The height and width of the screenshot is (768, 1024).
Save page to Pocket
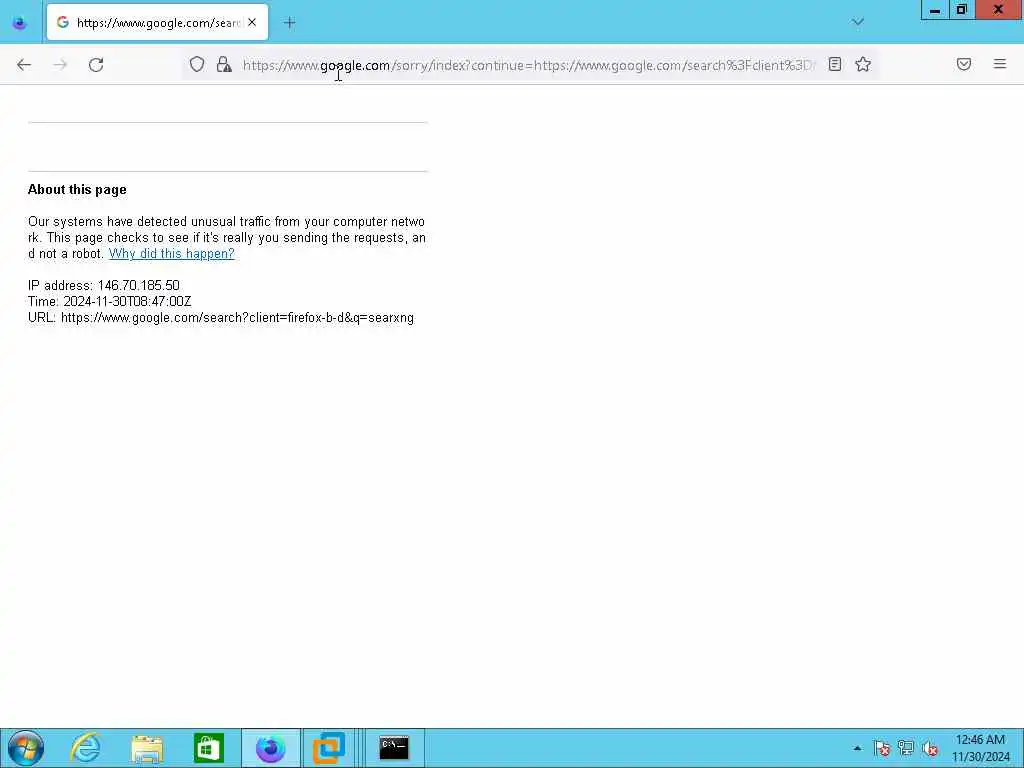pos(963,64)
